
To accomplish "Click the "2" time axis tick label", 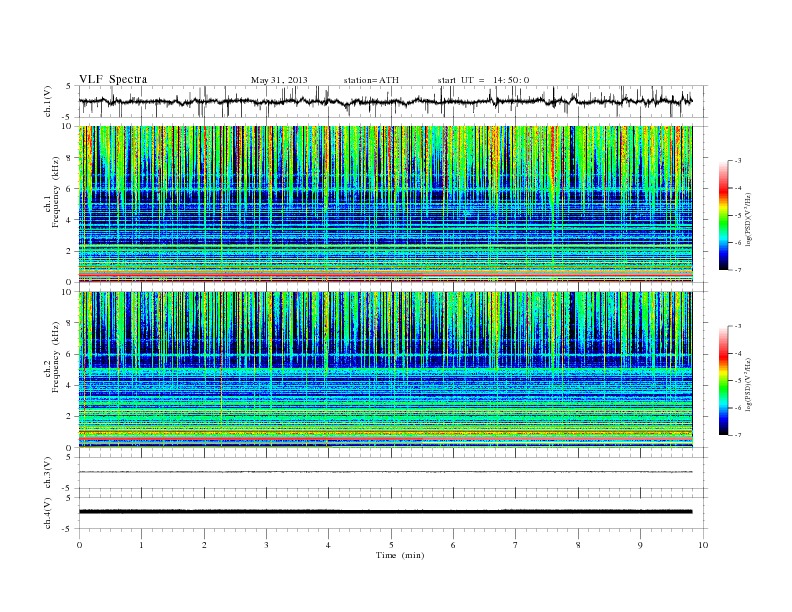I will coord(204,545).
